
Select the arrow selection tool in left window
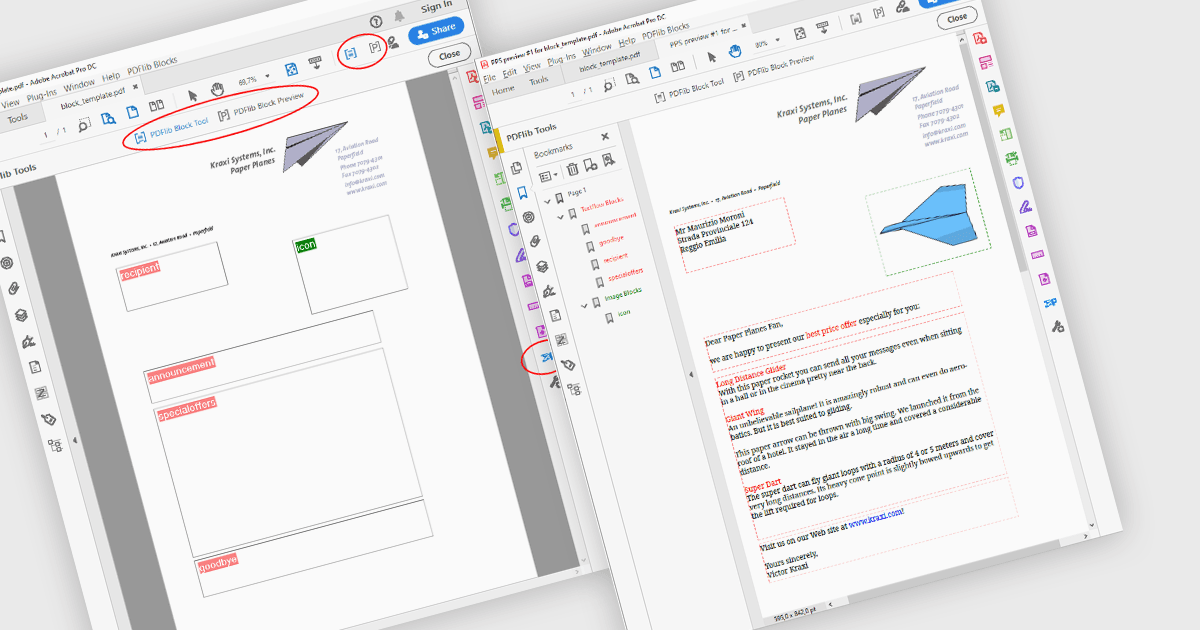point(193,96)
